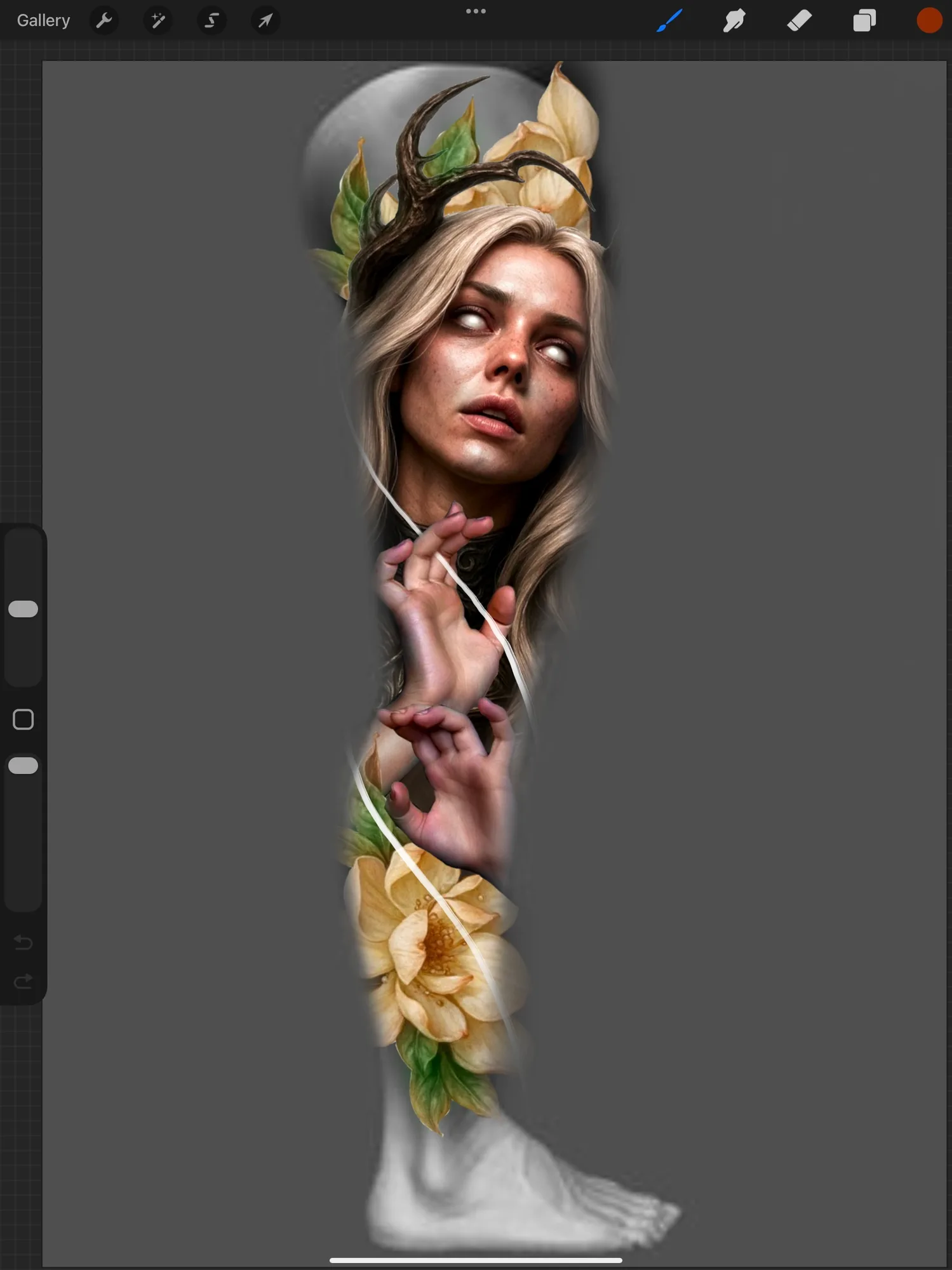The width and height of the screenshot is (952, 1270).
Task: Select the Brush tool
Action: [669, 21]
